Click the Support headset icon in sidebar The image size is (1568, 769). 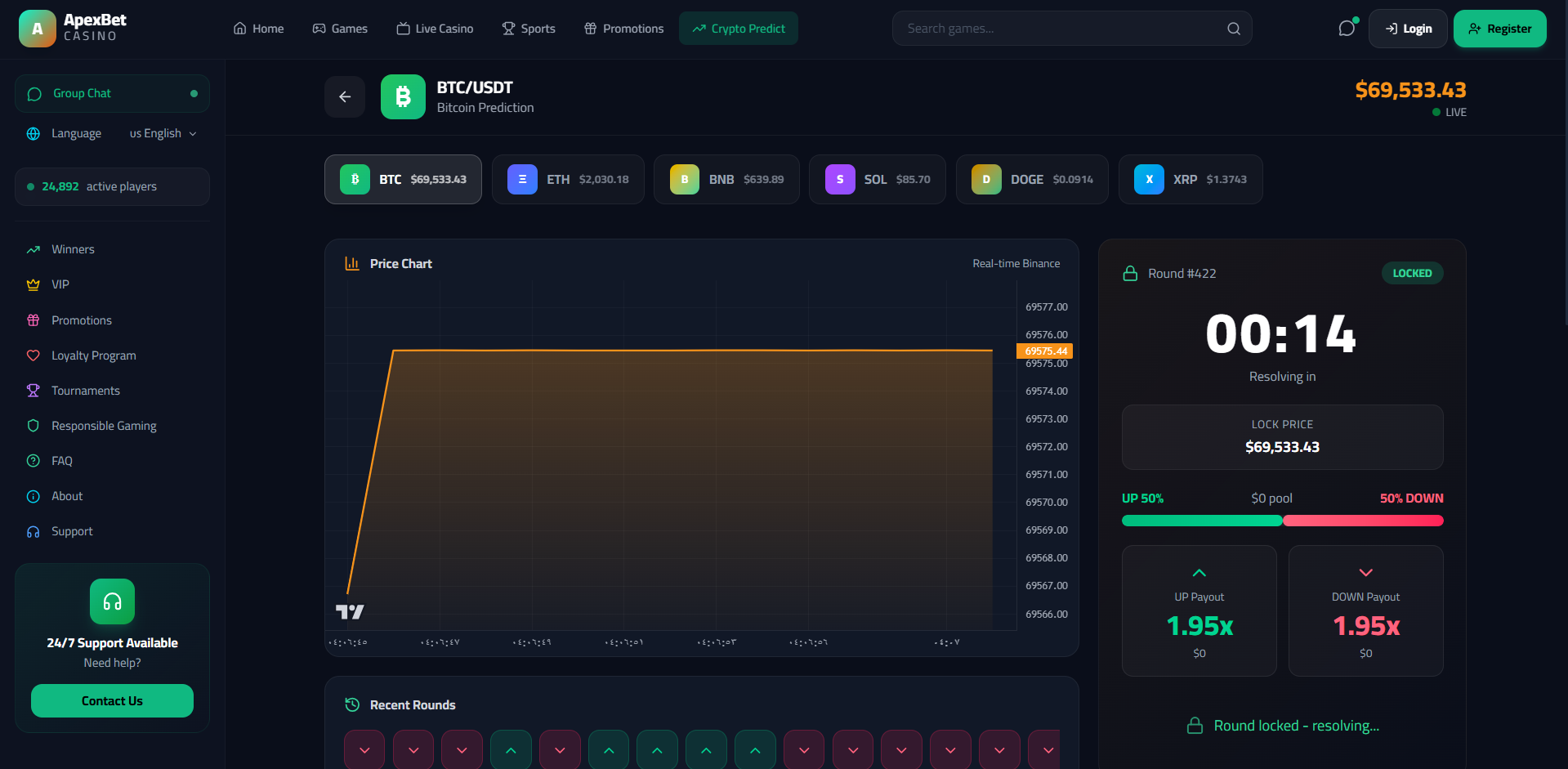tap(34, 531)
